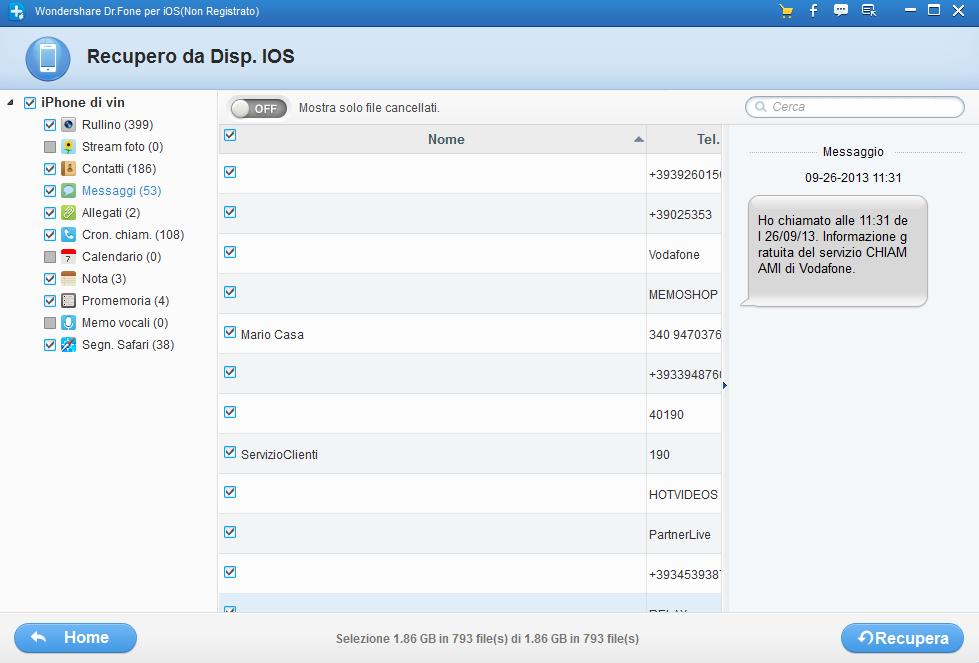Toggle the select-all checkbox in table header
Viewport: 979px width, 663px height.
click(230, 135)
